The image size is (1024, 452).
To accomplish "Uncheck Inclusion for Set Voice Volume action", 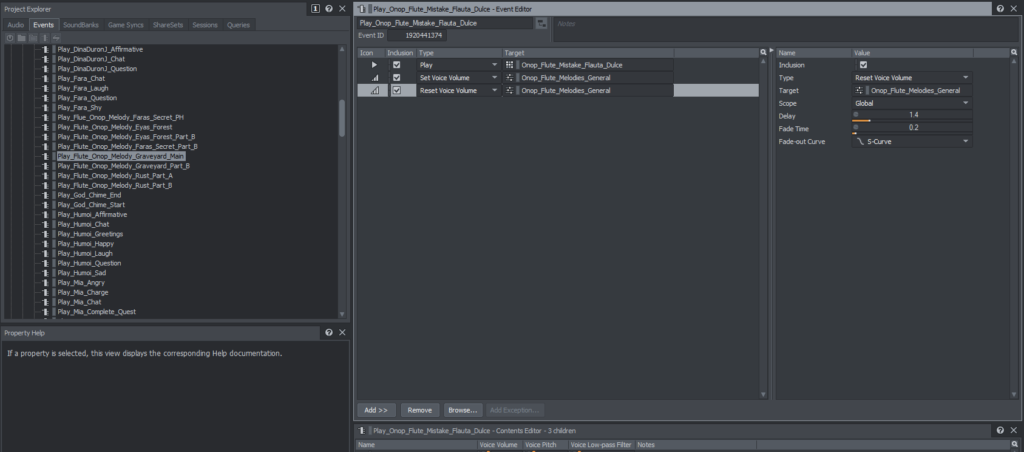I will 397,78.
